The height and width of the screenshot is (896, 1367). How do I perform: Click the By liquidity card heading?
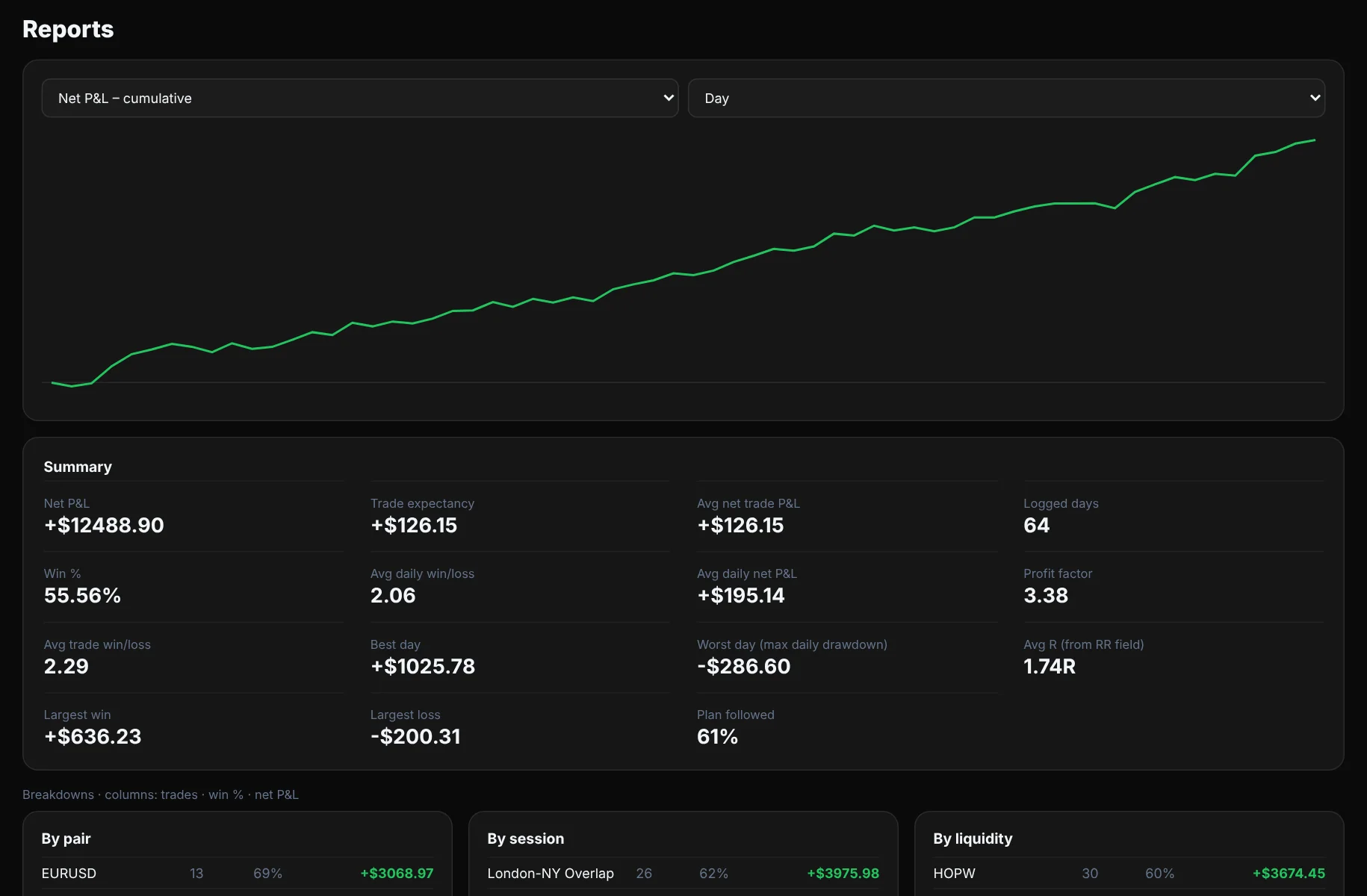click(973, 839)
